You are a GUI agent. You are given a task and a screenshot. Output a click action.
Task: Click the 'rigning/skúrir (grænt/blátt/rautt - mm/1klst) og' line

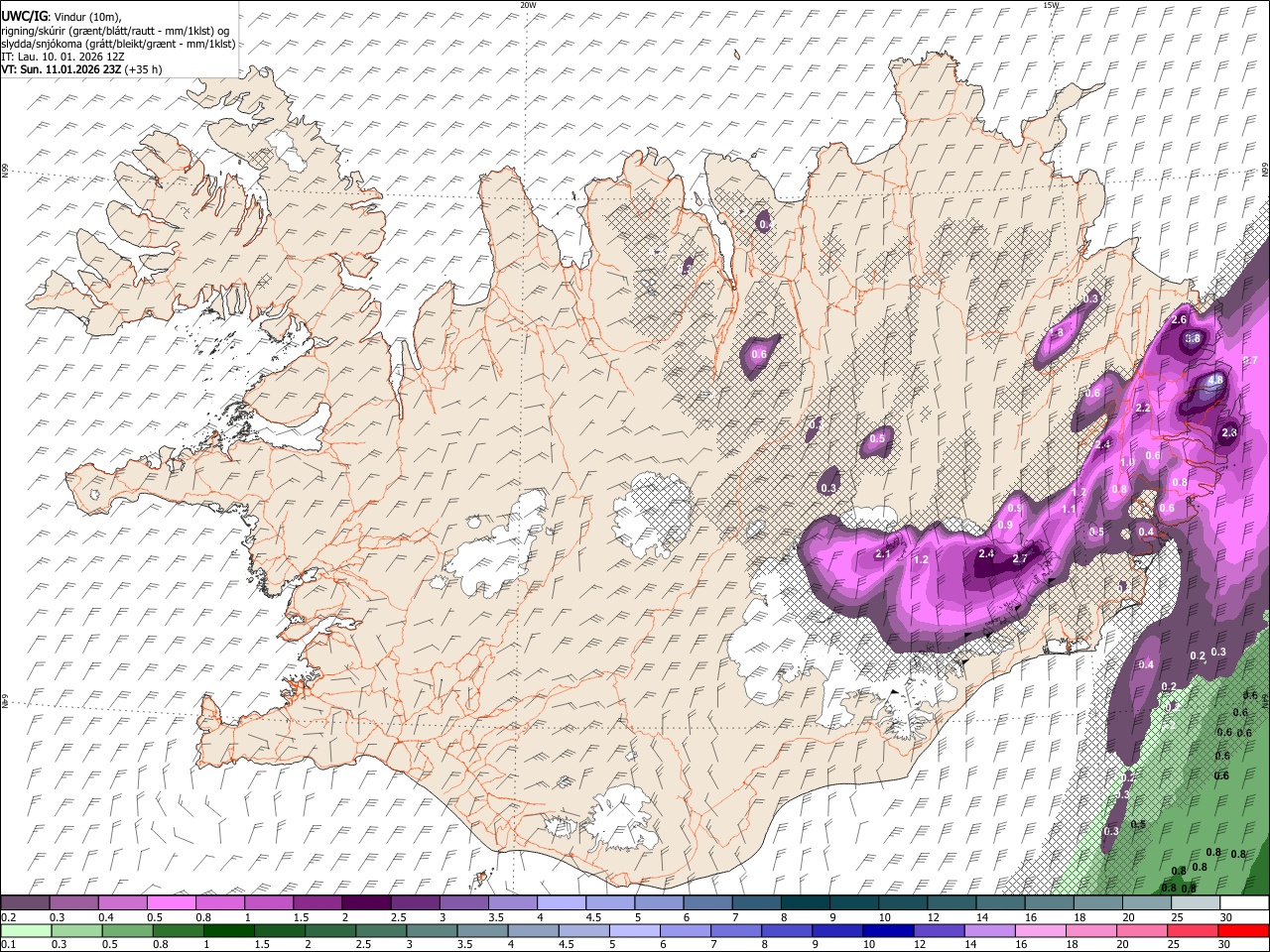[115, 30]
